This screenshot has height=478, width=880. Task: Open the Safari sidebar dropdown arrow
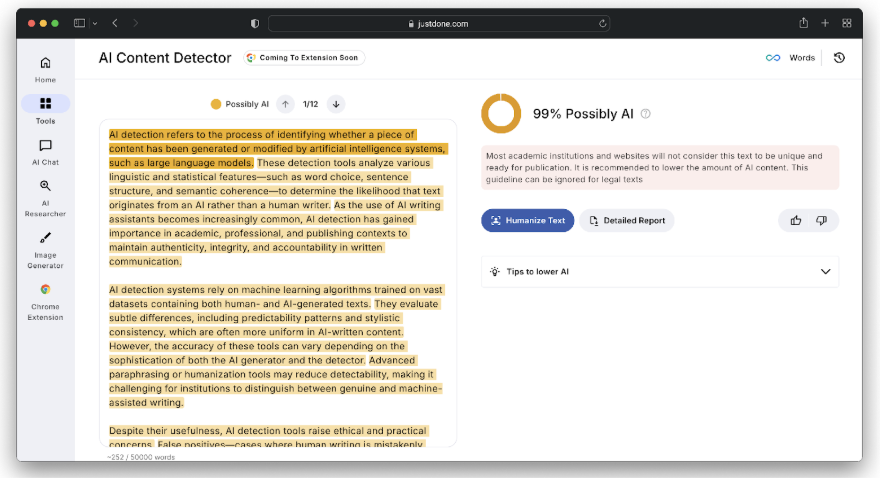tap(95, 22)
